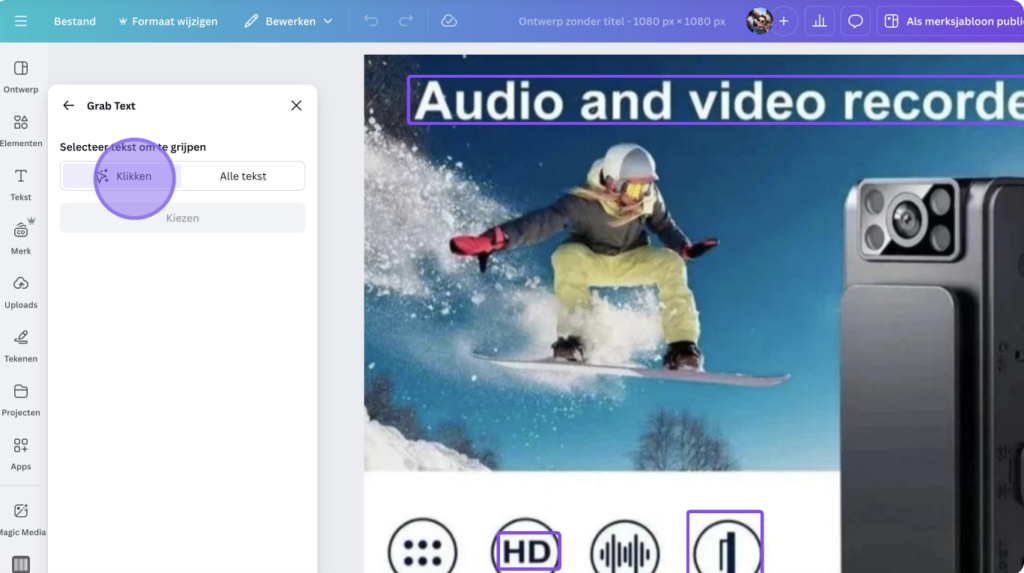The width and height of the screenshot is (1024, 573).
Task: Open the Tekst sidebar panel
Action: coord(21,185)
